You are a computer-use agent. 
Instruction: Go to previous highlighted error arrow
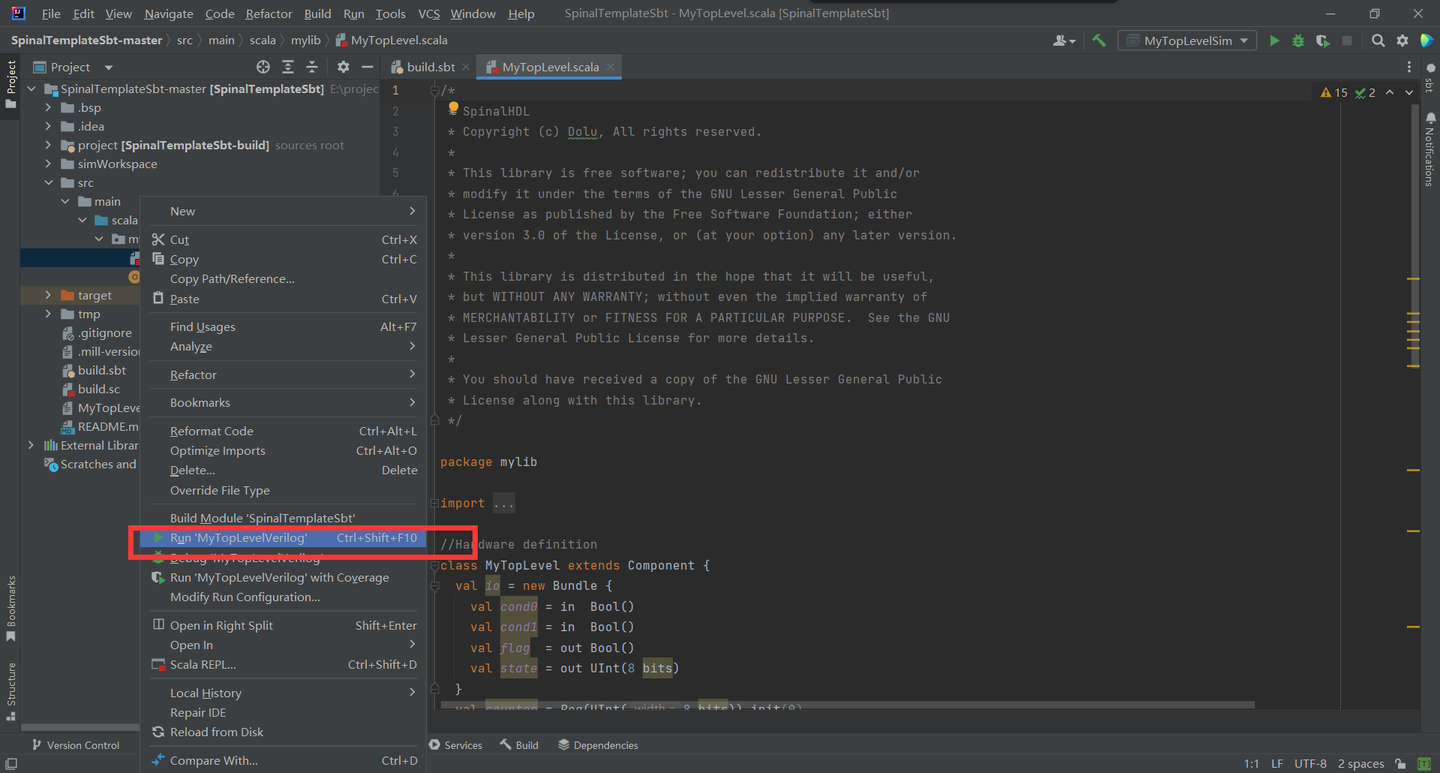[x=1389, y=92]
